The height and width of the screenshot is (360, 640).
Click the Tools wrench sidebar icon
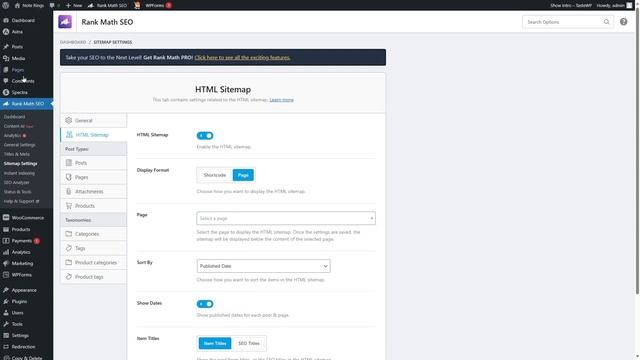(6, 324)
